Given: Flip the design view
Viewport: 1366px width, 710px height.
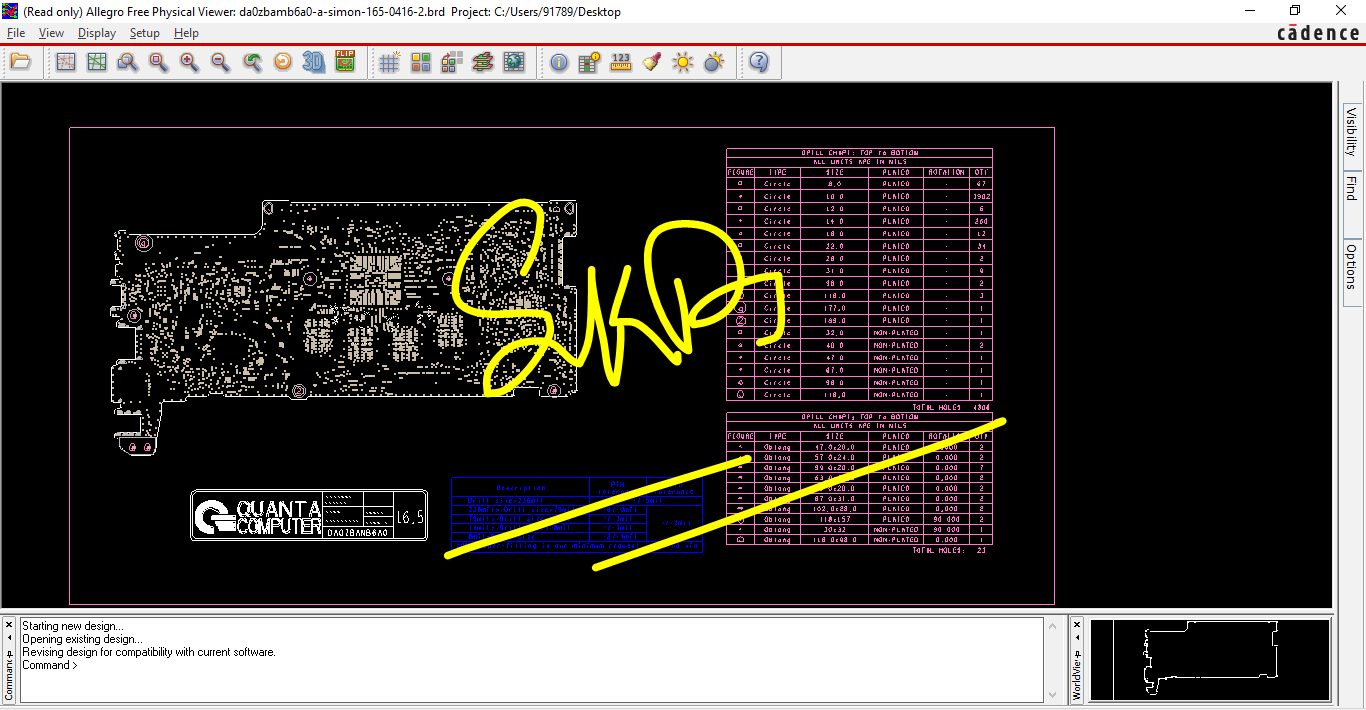Looking at the screenshot, I should tap(345, 62).
